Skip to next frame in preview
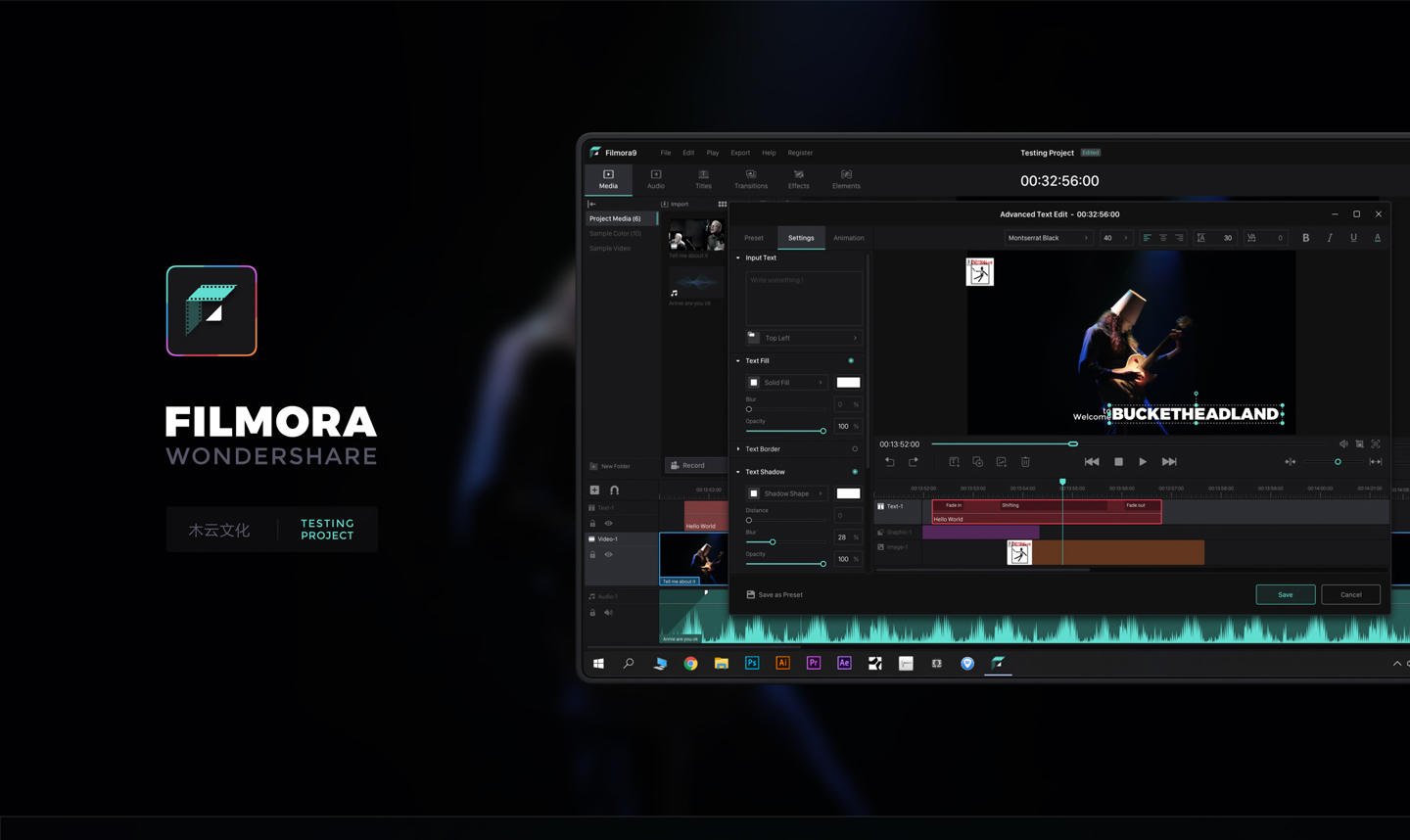 point(1169,462)
